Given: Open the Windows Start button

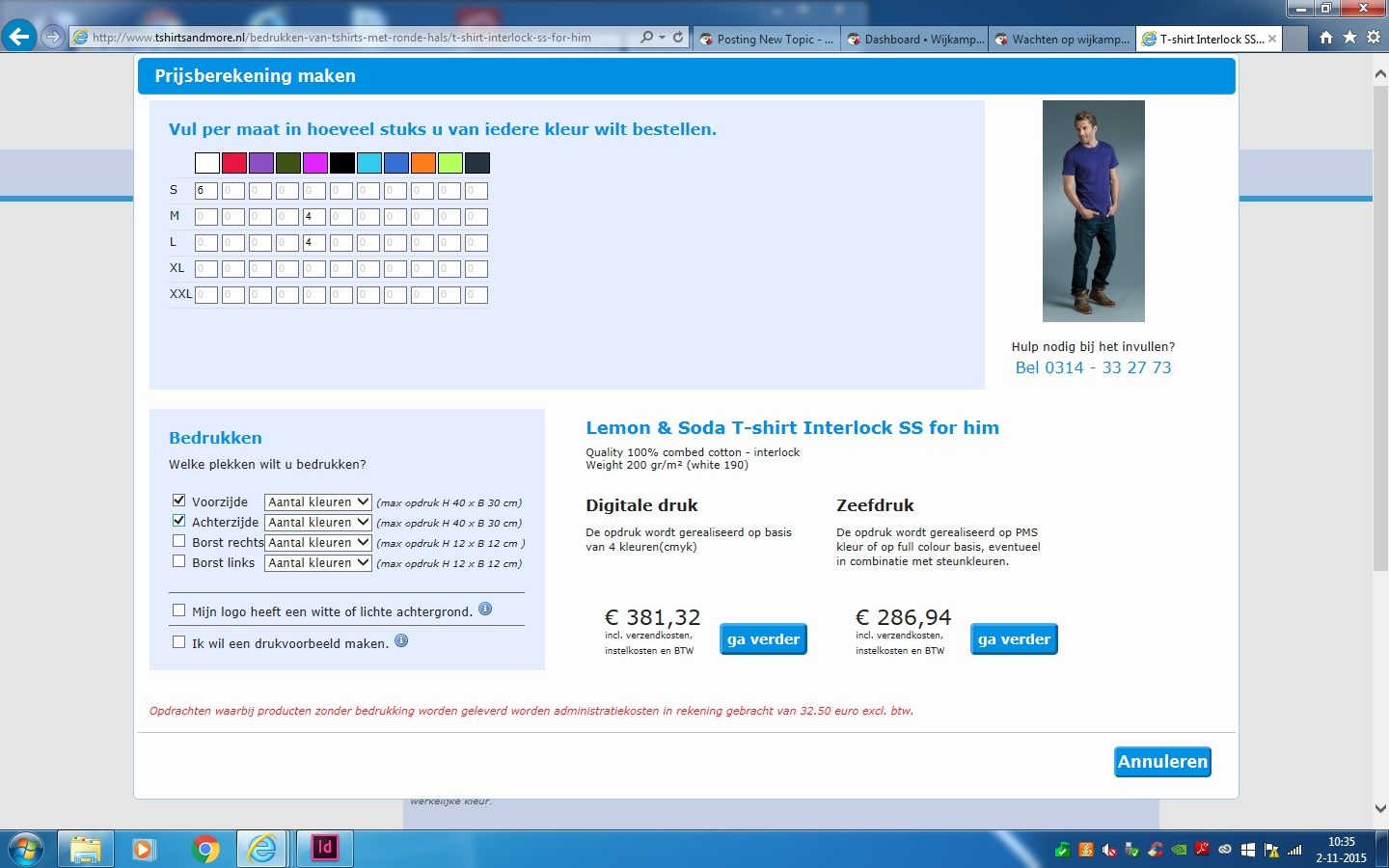Looking at the screenshot, I should click(x=26, y=849).
